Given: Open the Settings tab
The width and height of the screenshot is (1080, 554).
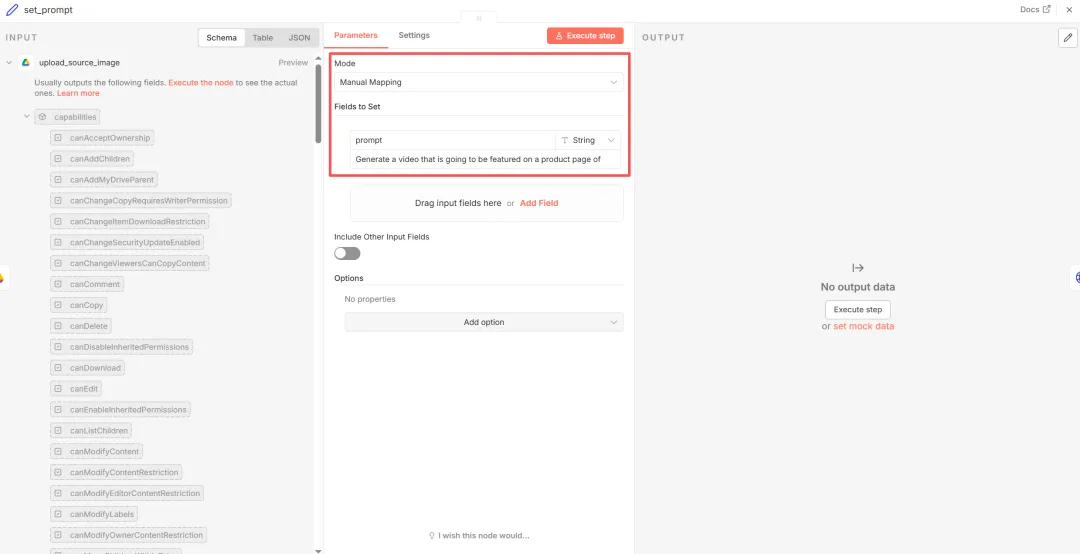Looking at the screenshot, I should point(414,35).
